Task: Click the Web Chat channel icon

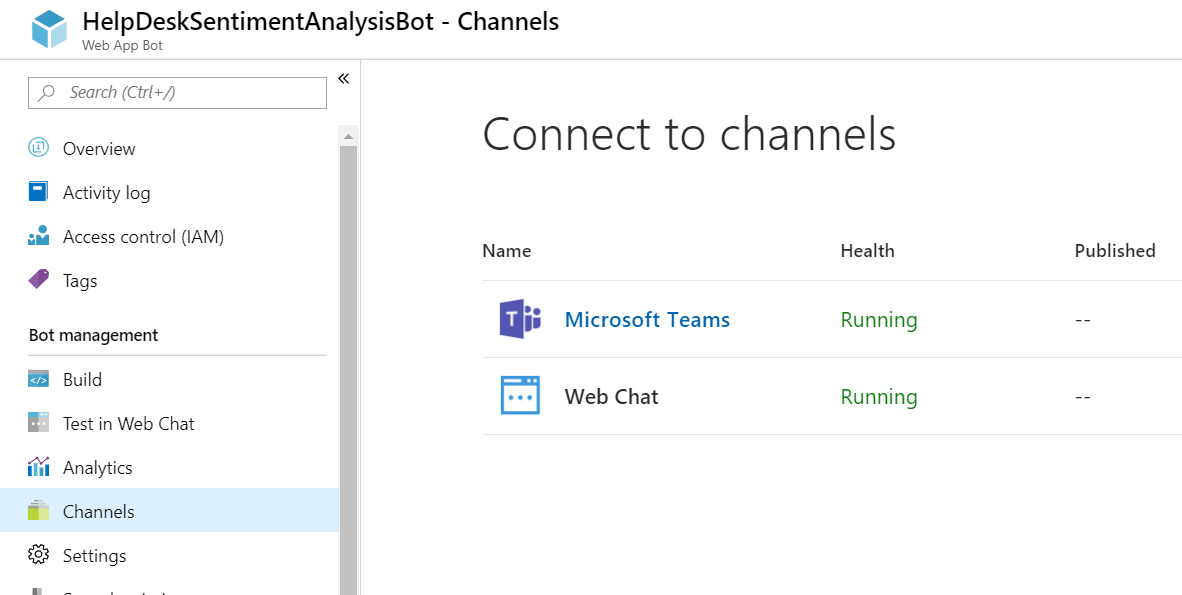Action: click(x=520, y=396)
